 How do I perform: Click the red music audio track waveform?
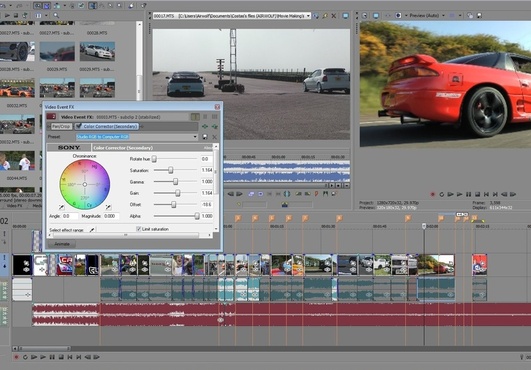pyautogui.click(x=281, y=314)
